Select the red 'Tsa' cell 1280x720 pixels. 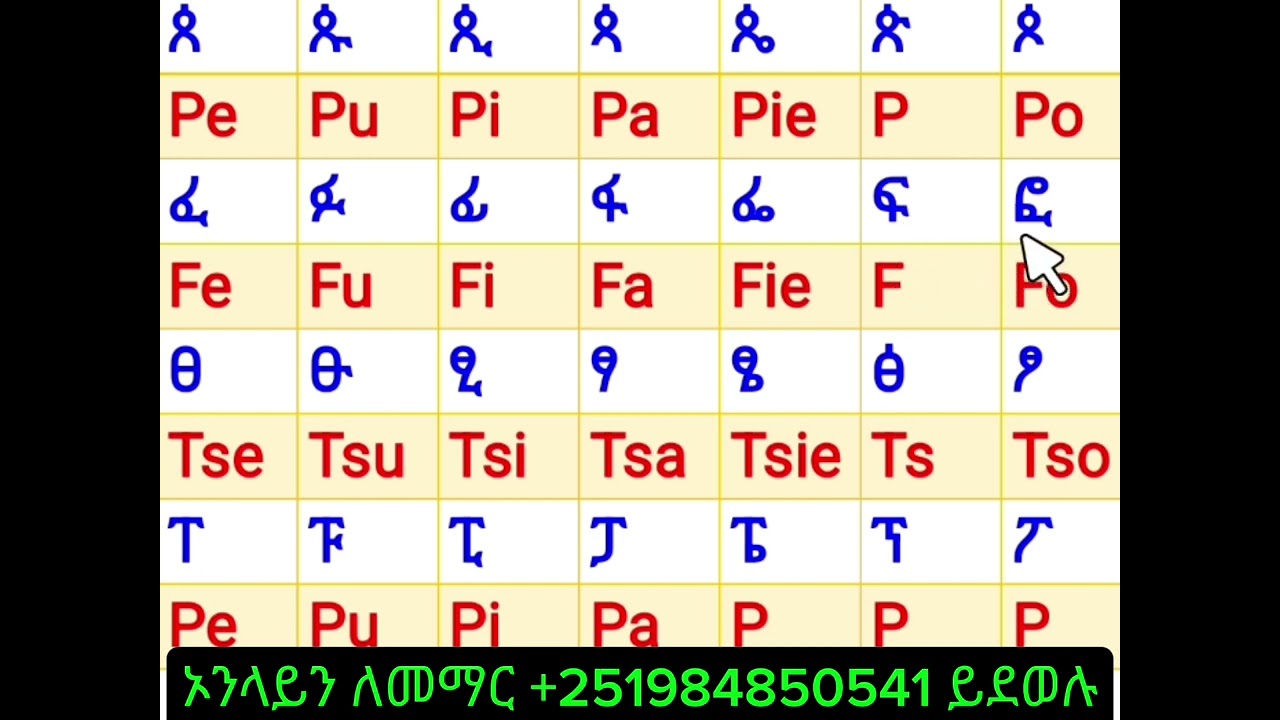point(638,456)
